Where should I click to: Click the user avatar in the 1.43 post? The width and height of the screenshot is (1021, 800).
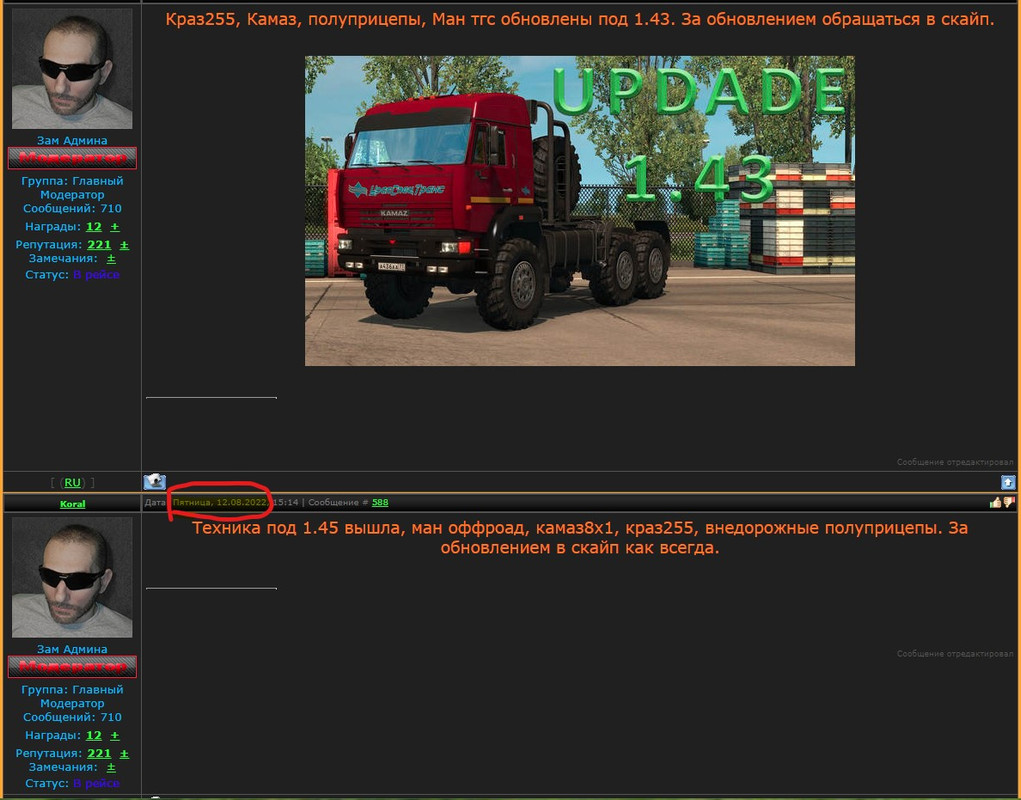coord(72,69)
